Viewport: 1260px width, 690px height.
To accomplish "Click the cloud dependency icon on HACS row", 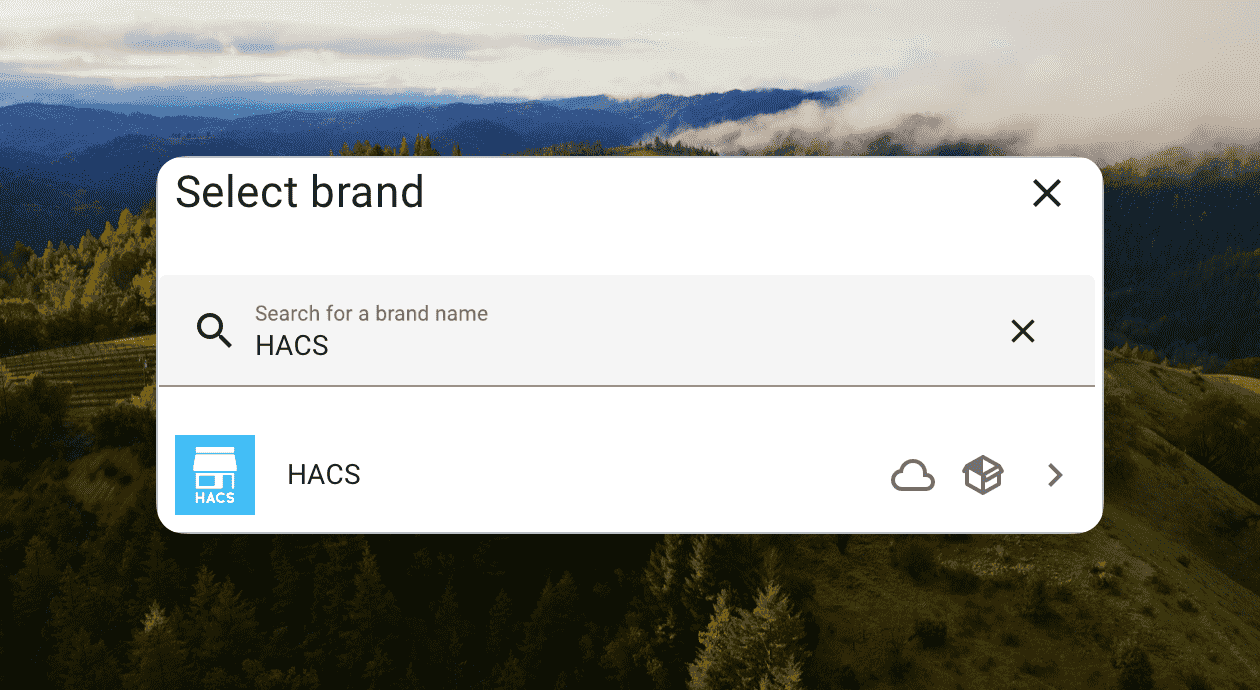I will pos(912,476).
